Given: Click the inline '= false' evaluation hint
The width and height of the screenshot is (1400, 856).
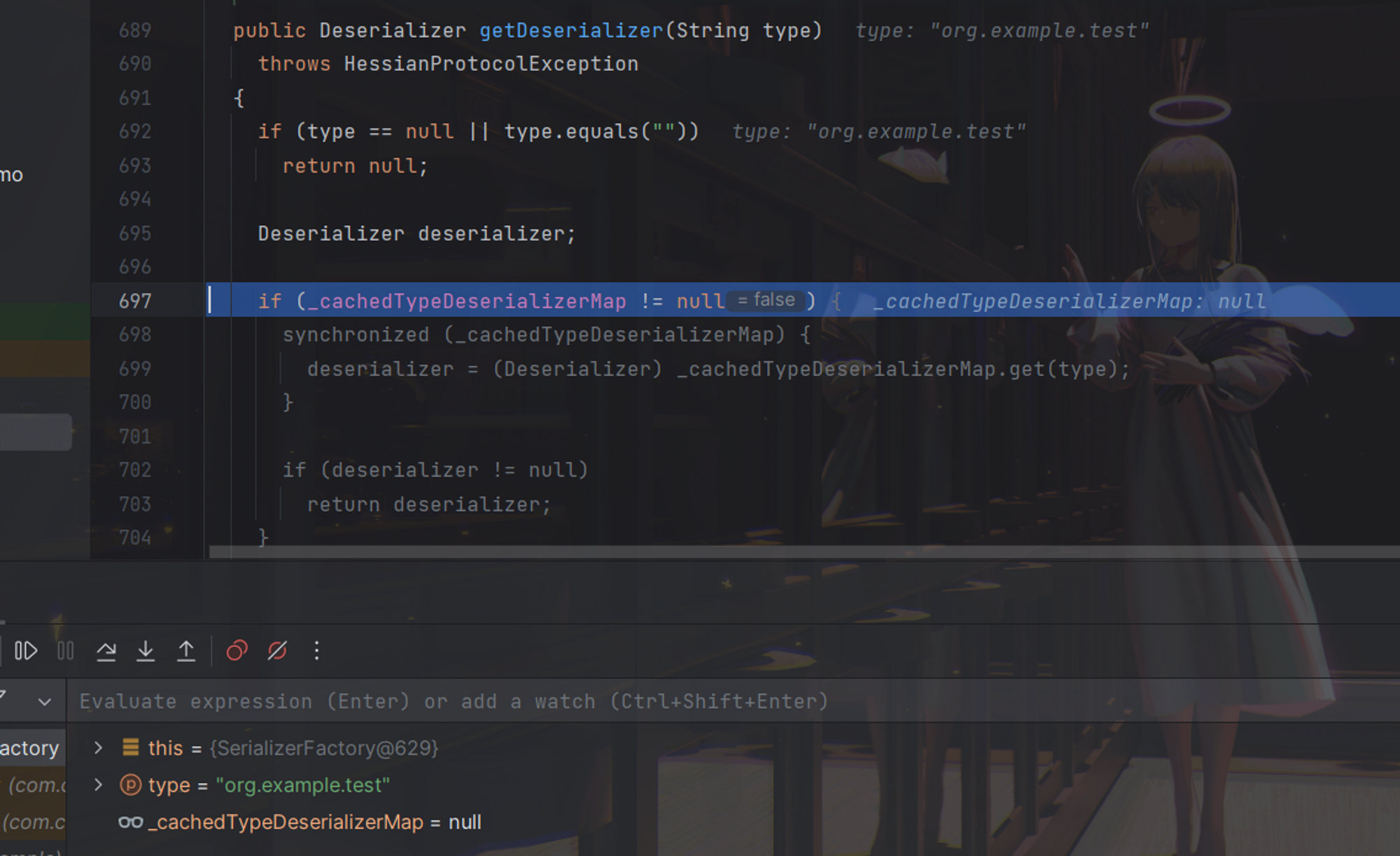Looking at the screenshot, I should [766, 300].
